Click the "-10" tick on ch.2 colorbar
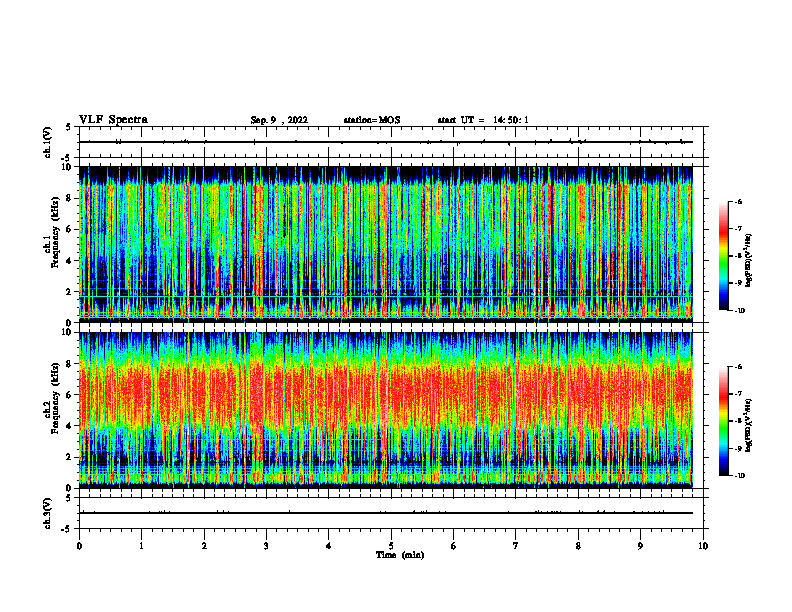This screenshot has height=612, width=792. 739,476
